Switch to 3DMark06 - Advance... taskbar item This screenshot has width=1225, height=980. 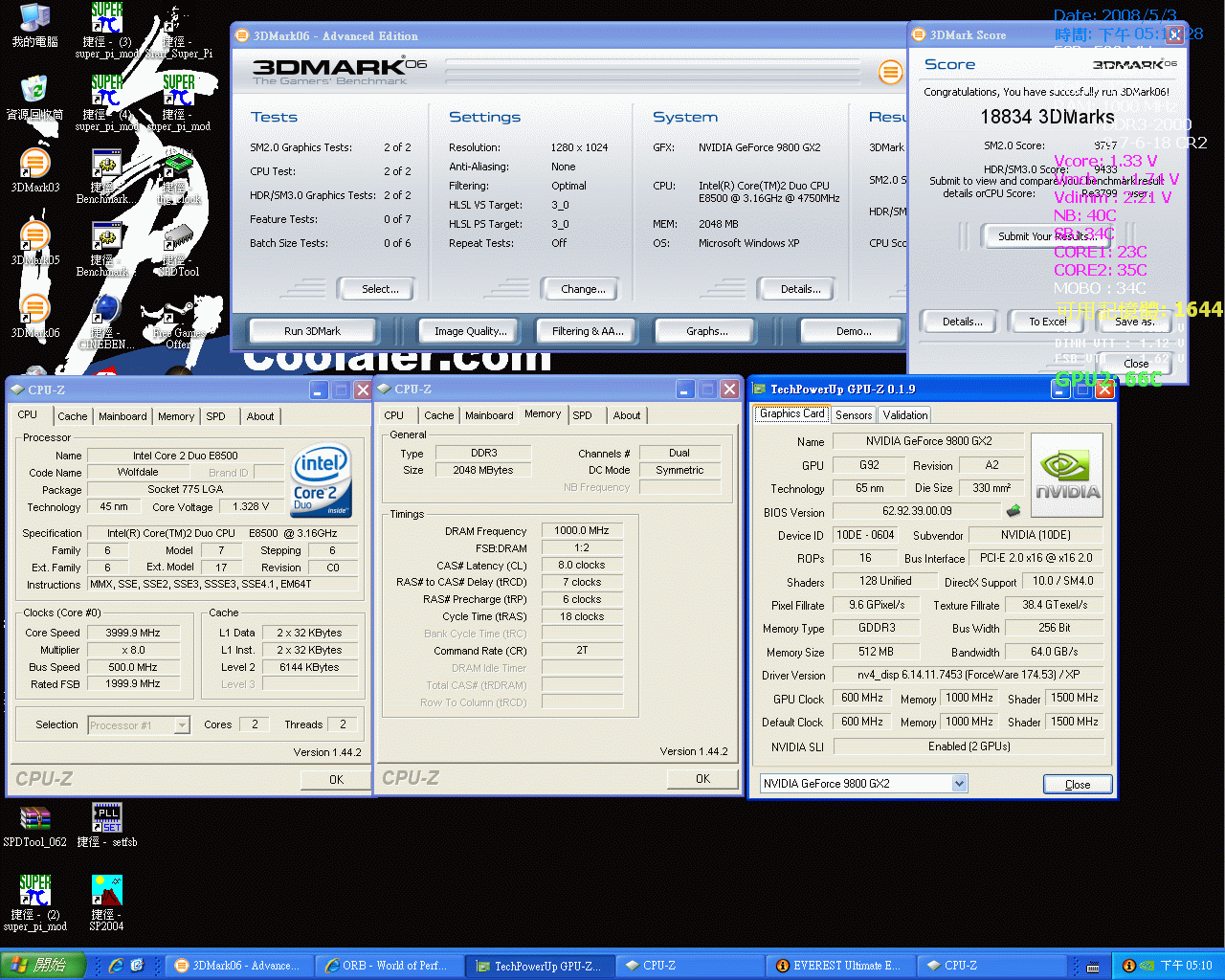pos(239,966)
